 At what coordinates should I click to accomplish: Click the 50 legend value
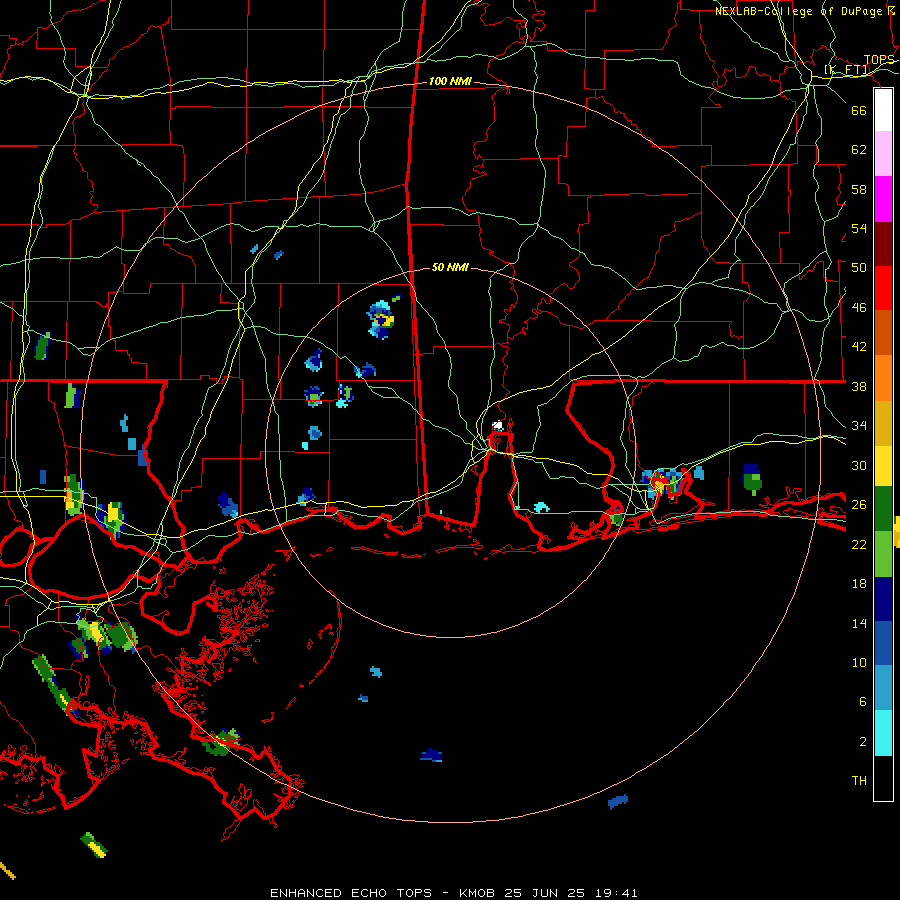coord(859,267)
